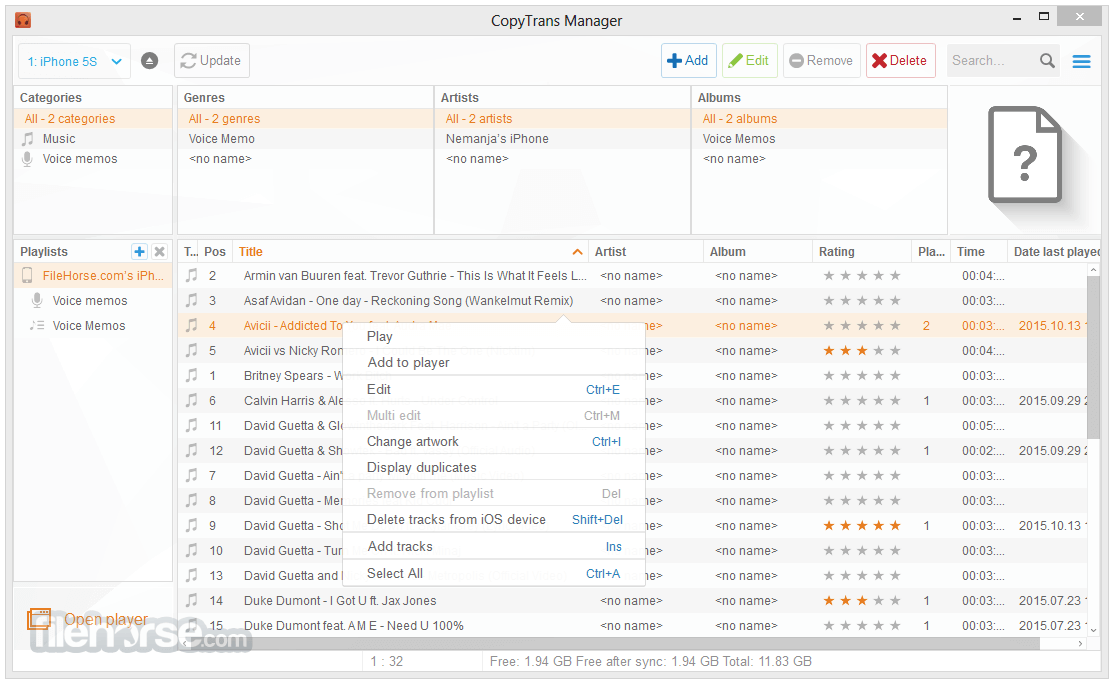Add a new playlist with plus icon

click(x=139, y=252)
